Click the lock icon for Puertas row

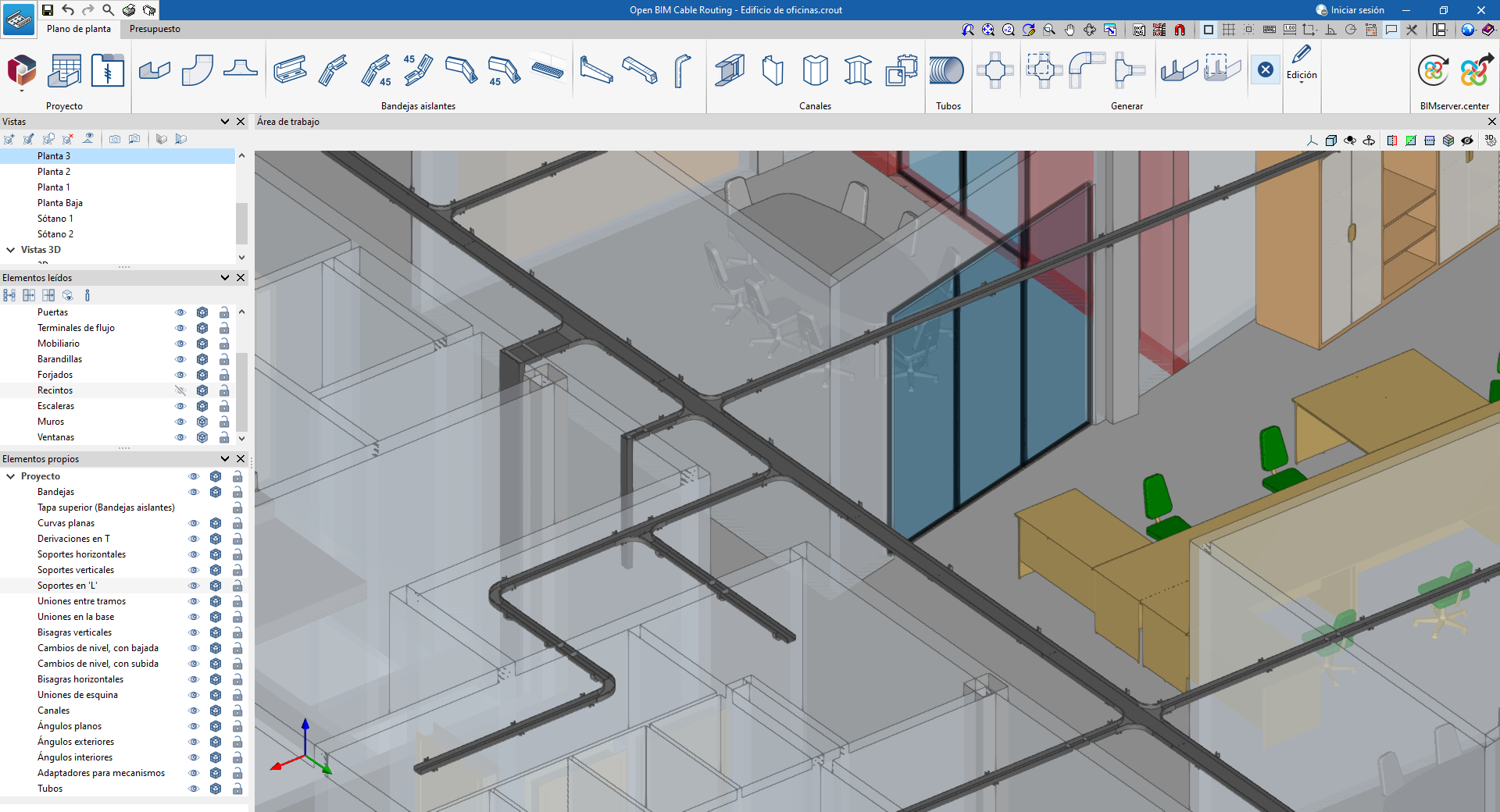tap(224, 312)
